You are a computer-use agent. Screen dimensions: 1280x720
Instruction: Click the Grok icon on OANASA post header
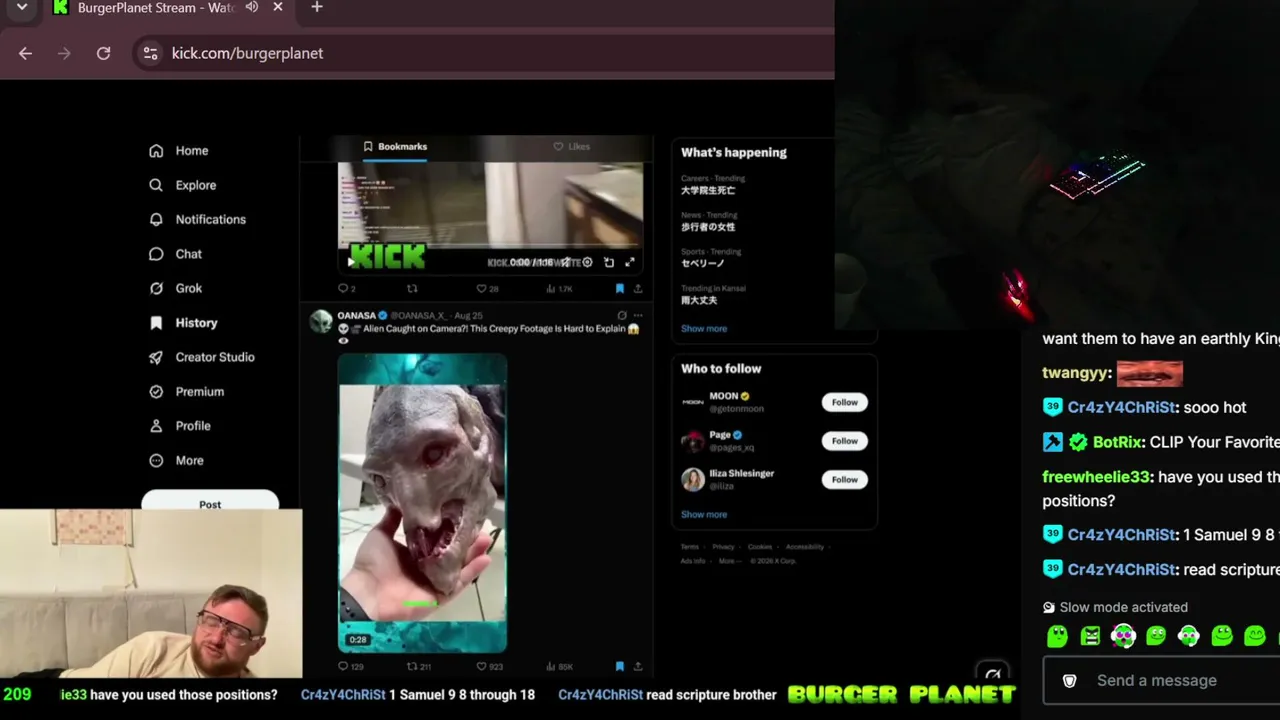[x=622, y=315]
